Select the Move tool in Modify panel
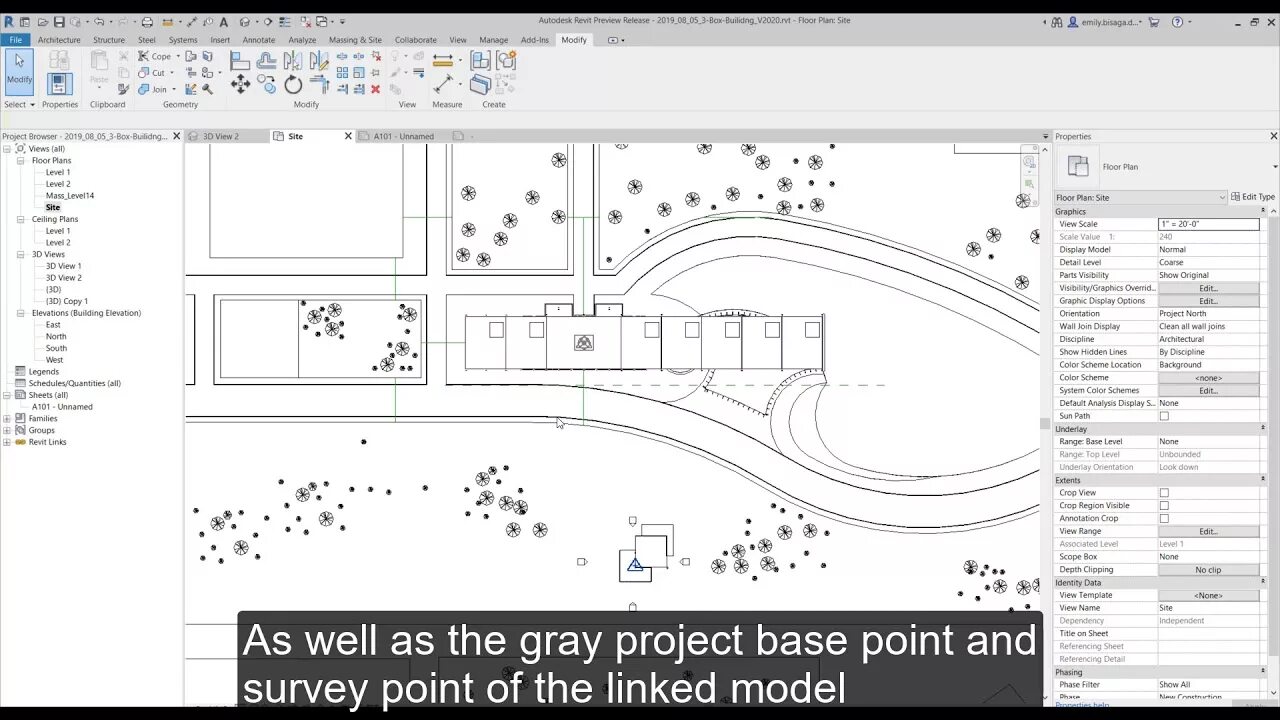The image size is (1280, 720). pyautogui.click(x=240, y=85)
